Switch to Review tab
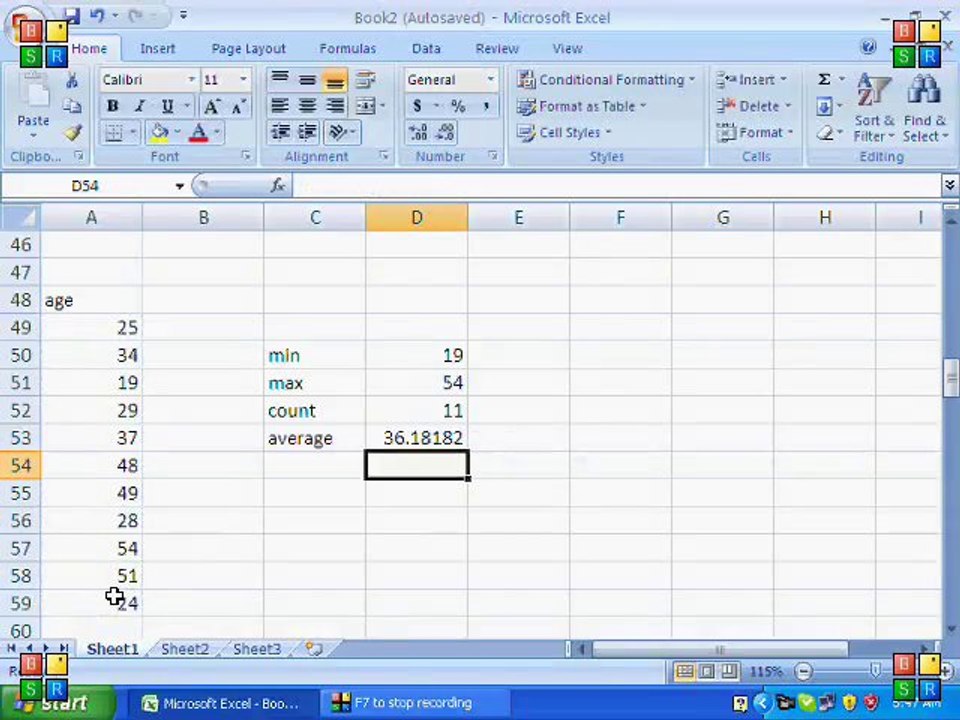 coord(497,49)
